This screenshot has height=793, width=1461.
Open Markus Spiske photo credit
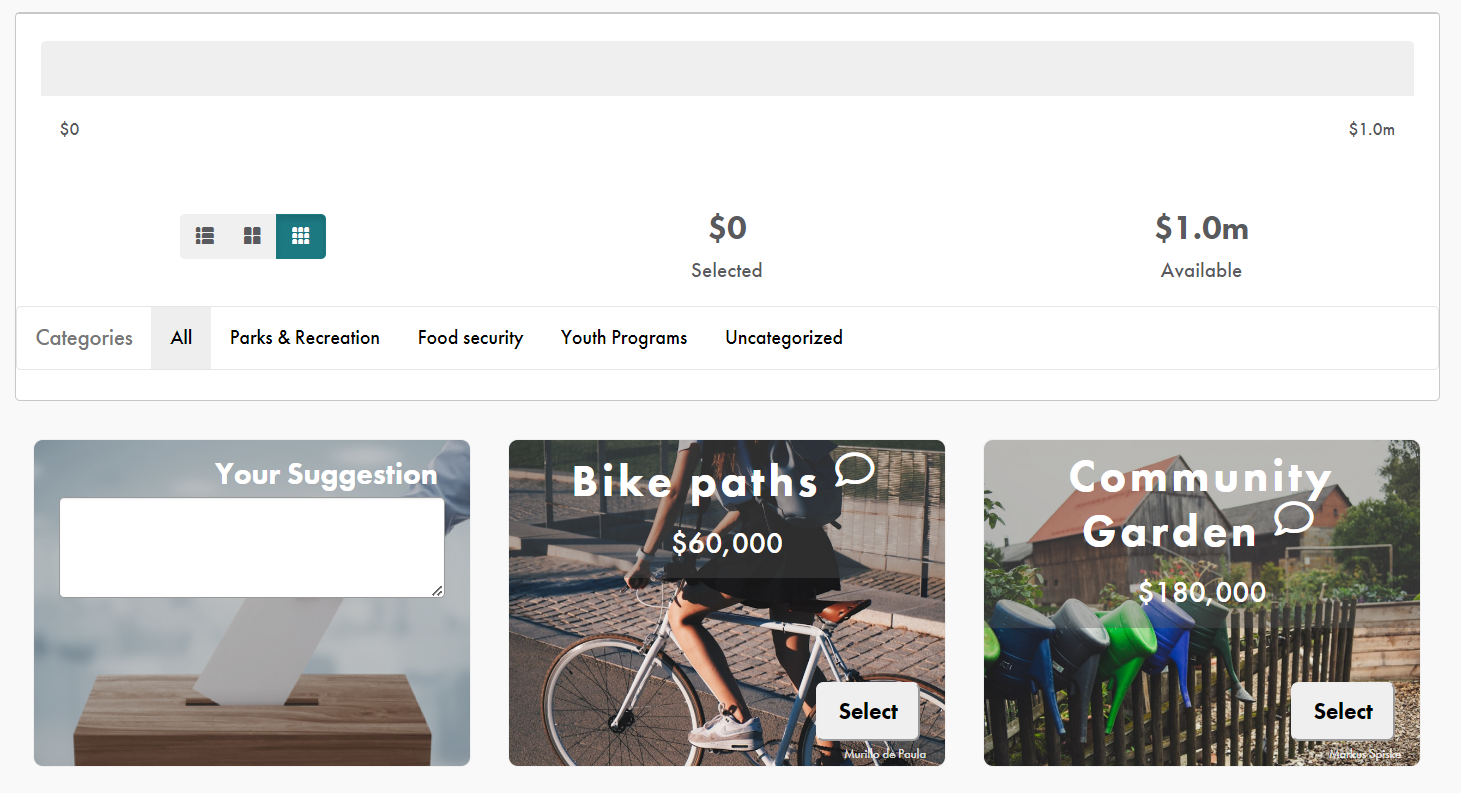1364,755
